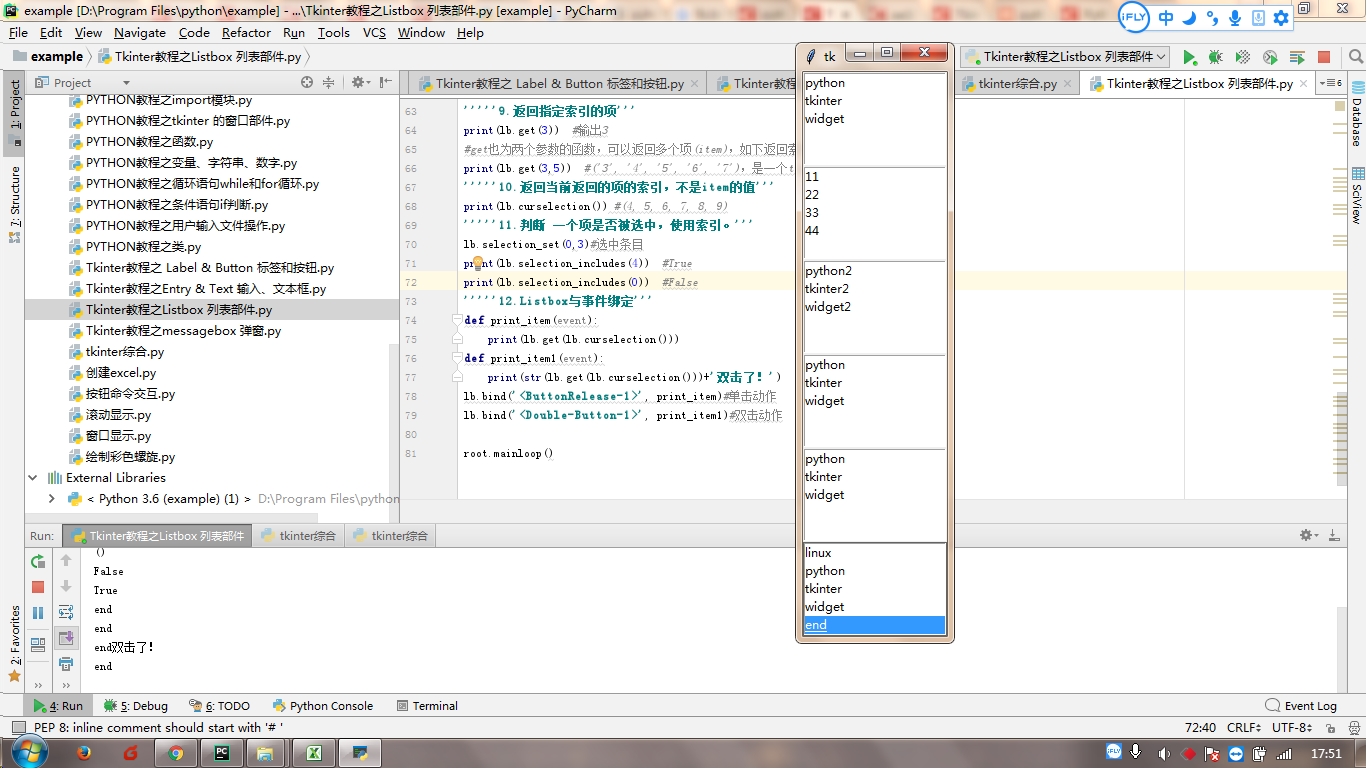Collapse the External Libraries tree node
Image resolution: width=1367 pixels, height=769 pixels.
coord(33,478)
